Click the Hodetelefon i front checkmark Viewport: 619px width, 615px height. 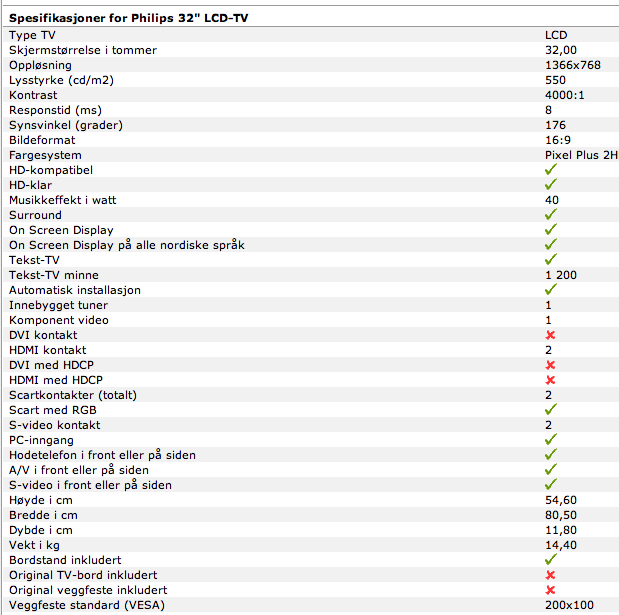pos(550,455)
